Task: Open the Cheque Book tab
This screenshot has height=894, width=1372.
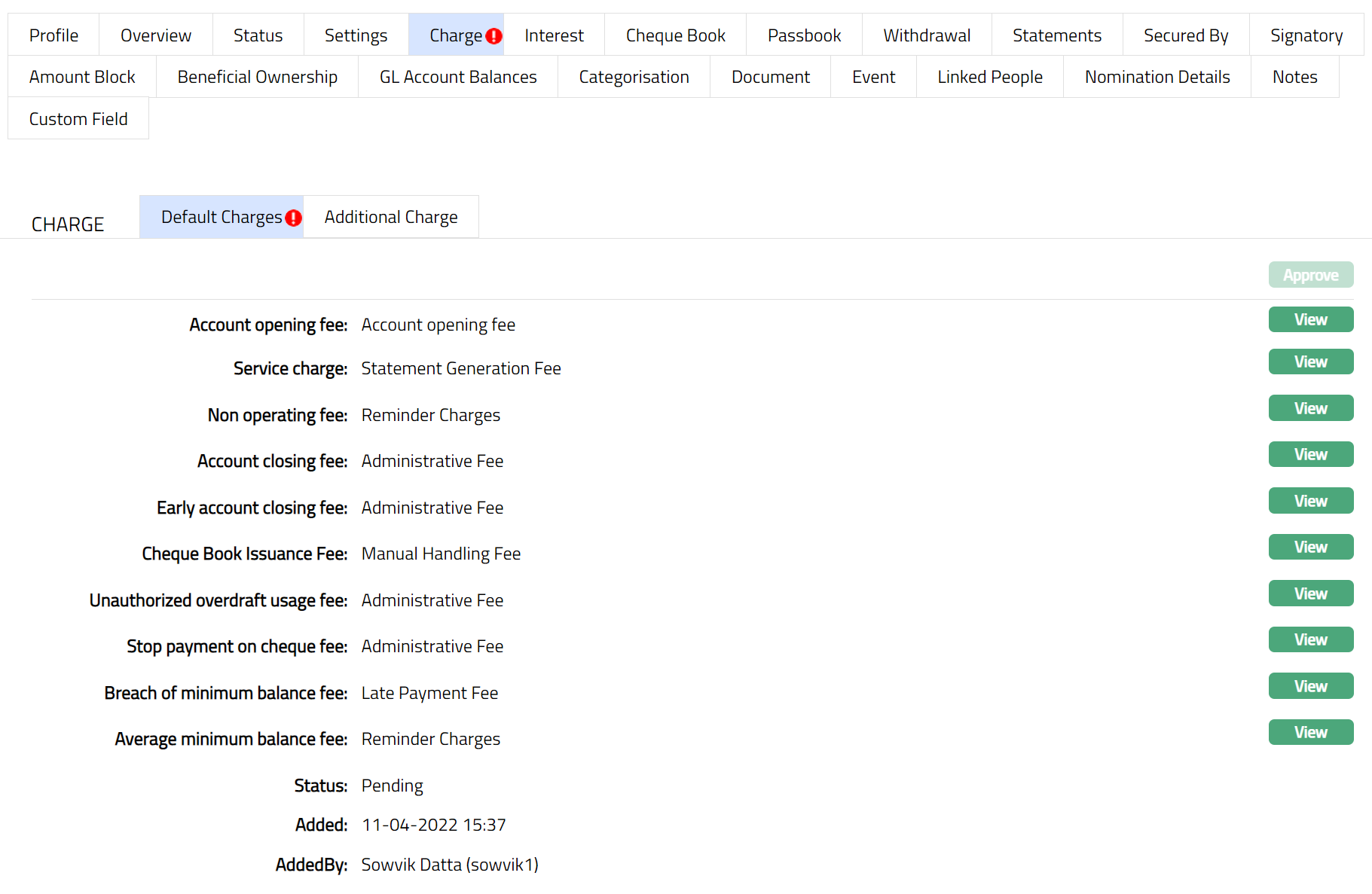Action: pyautogui.click(x=675, y=35)
